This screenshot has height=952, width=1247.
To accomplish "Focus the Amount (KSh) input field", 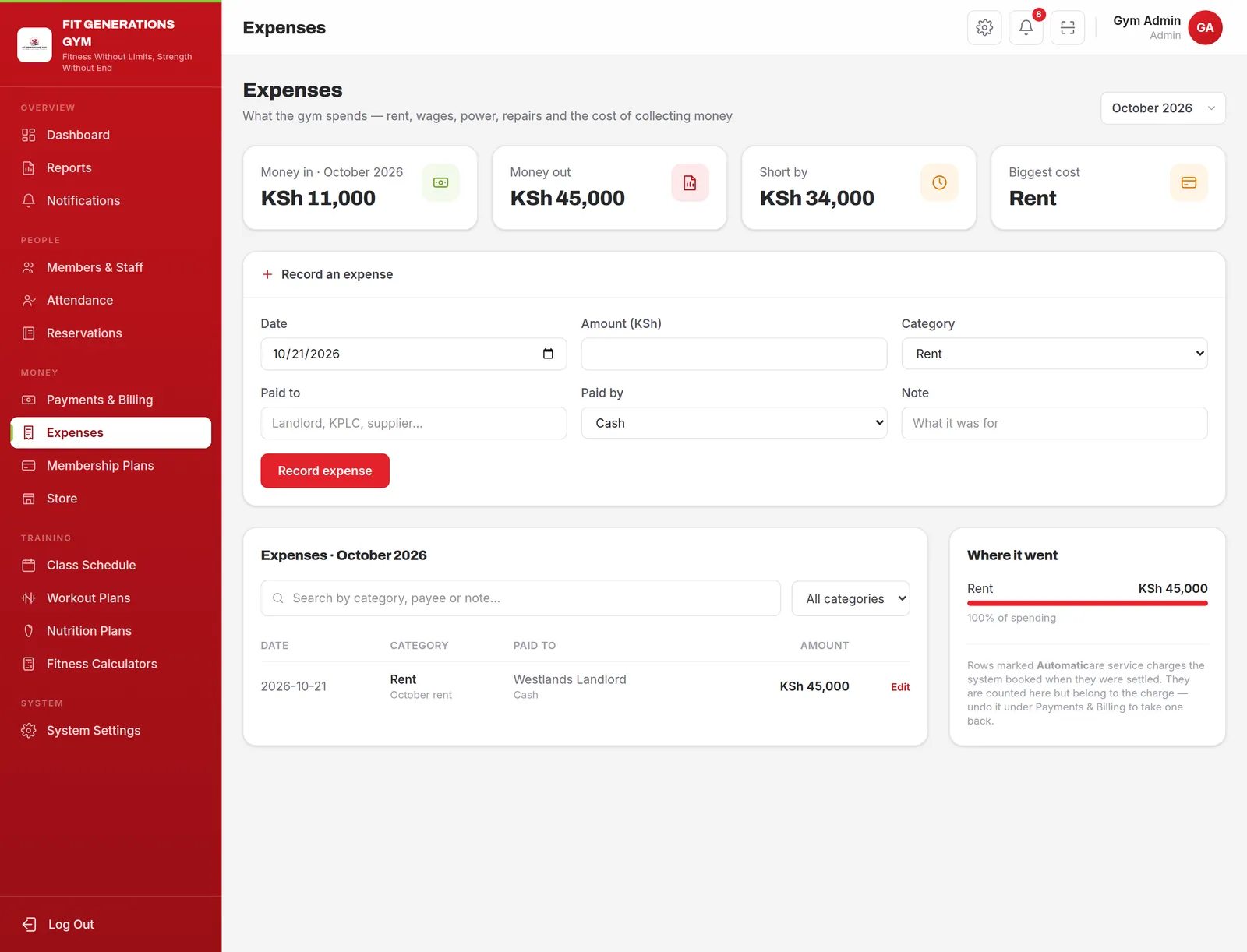I will tap(734, 354).
